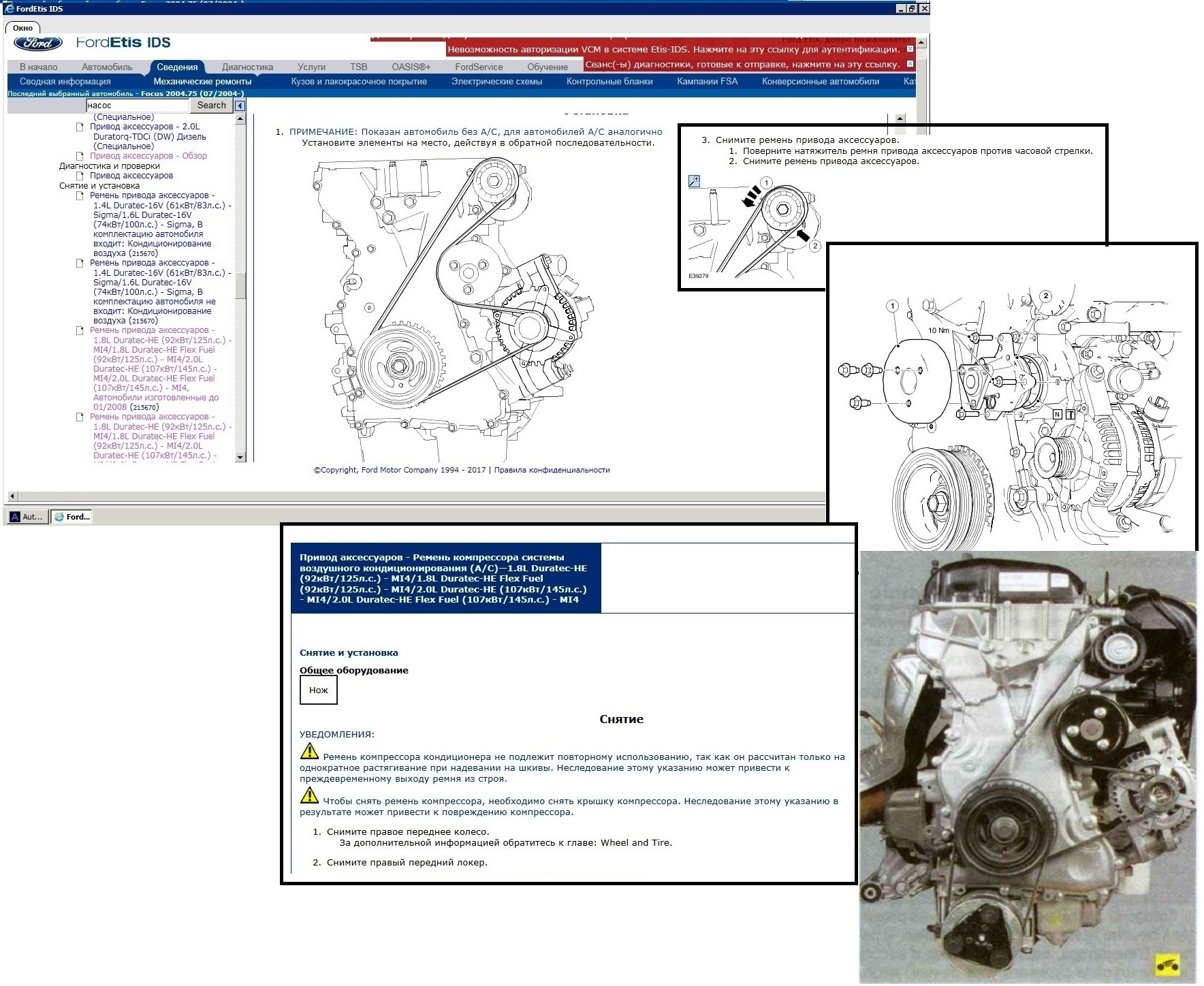Viewport: 1204px width, 986px height.
Task: Click the Internet Explorer icon in title bar
Action: click(9, 8)
